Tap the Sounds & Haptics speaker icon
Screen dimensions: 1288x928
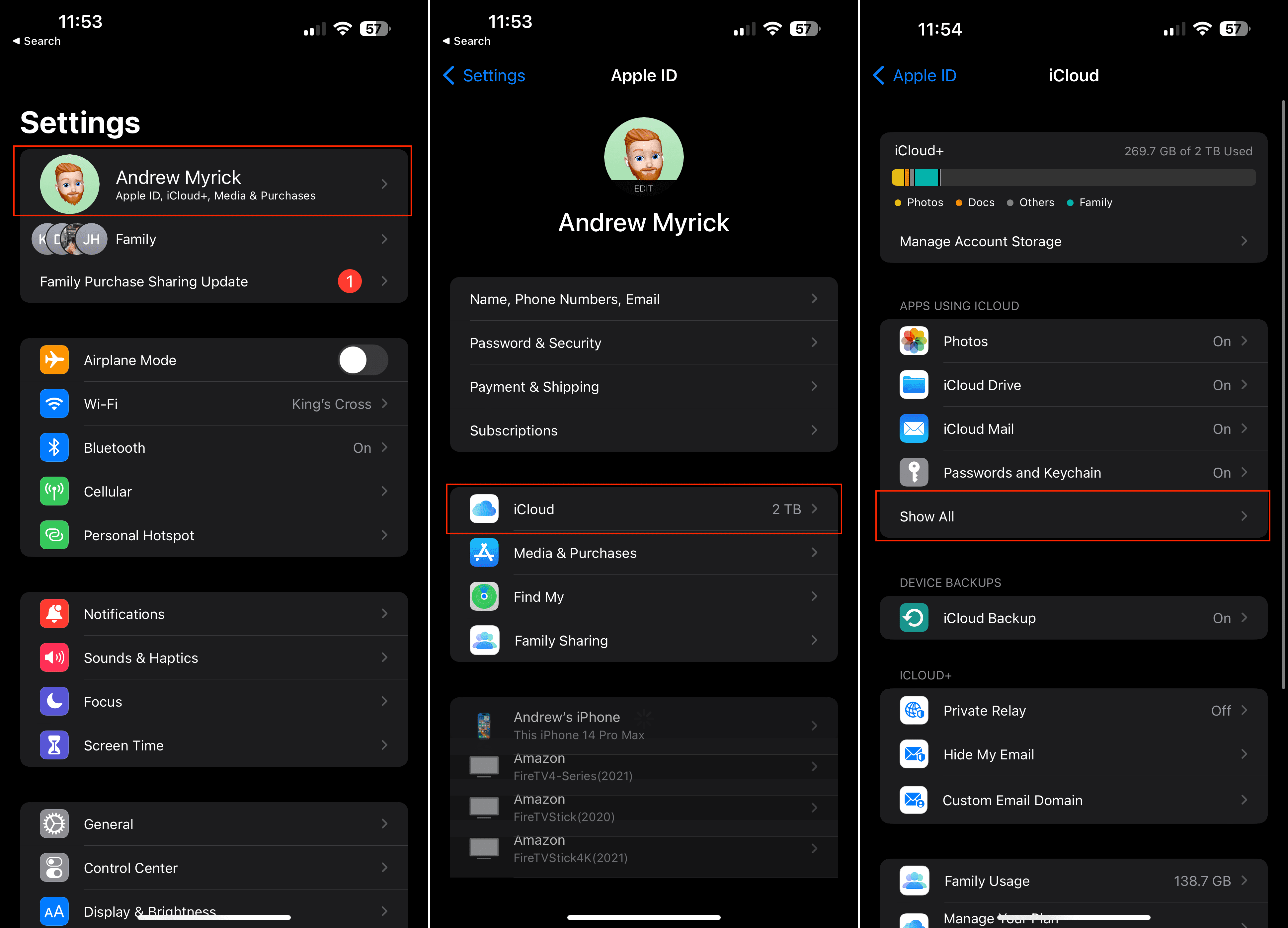tap(54, 657)
